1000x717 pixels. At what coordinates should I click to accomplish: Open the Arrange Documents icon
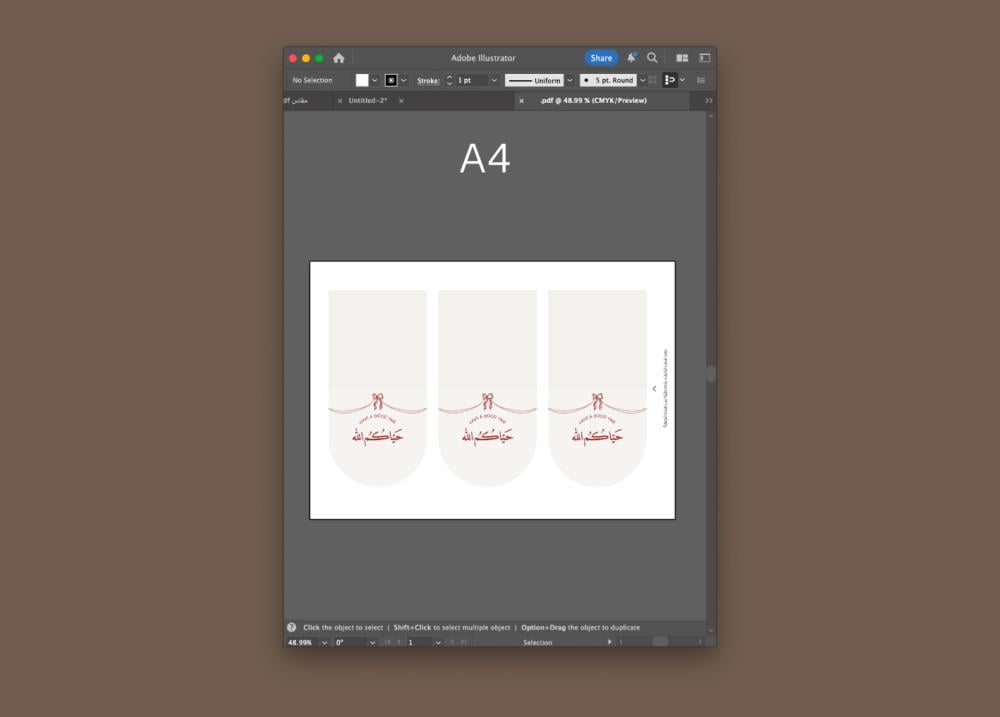(682, 58)
